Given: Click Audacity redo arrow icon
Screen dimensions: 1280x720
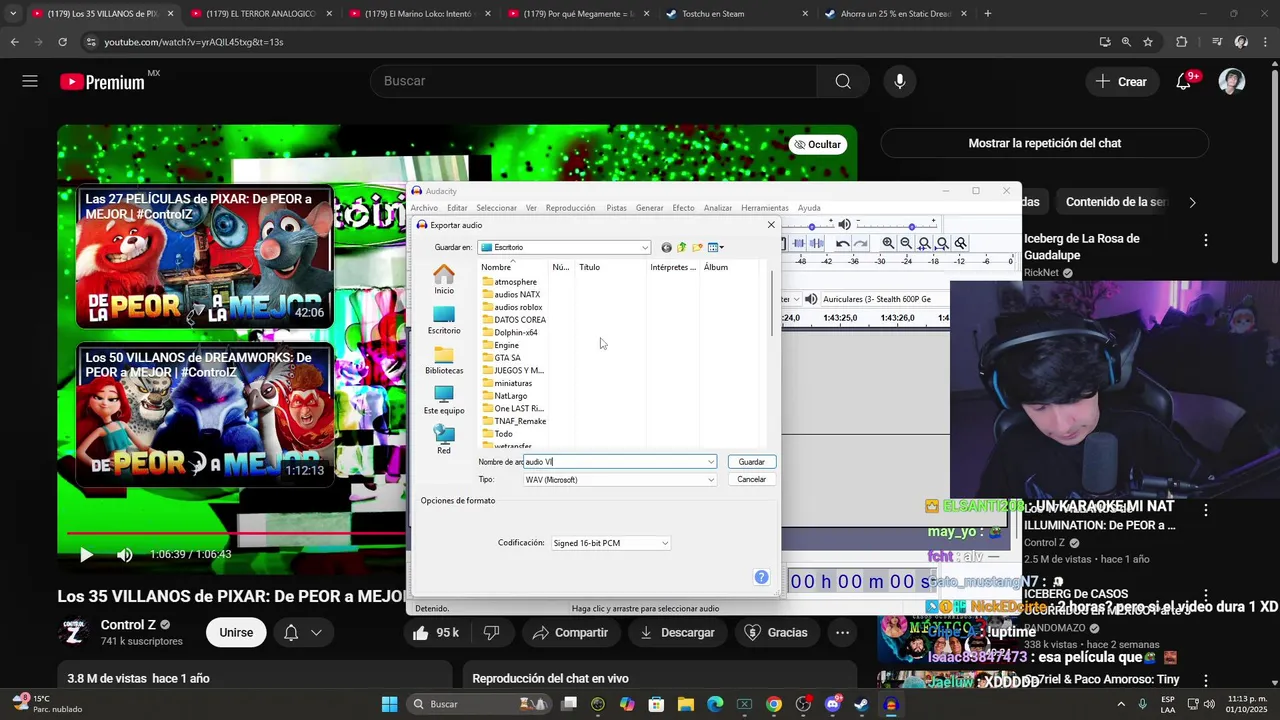Looking at the screenshot, I should (x=860, y=243).
